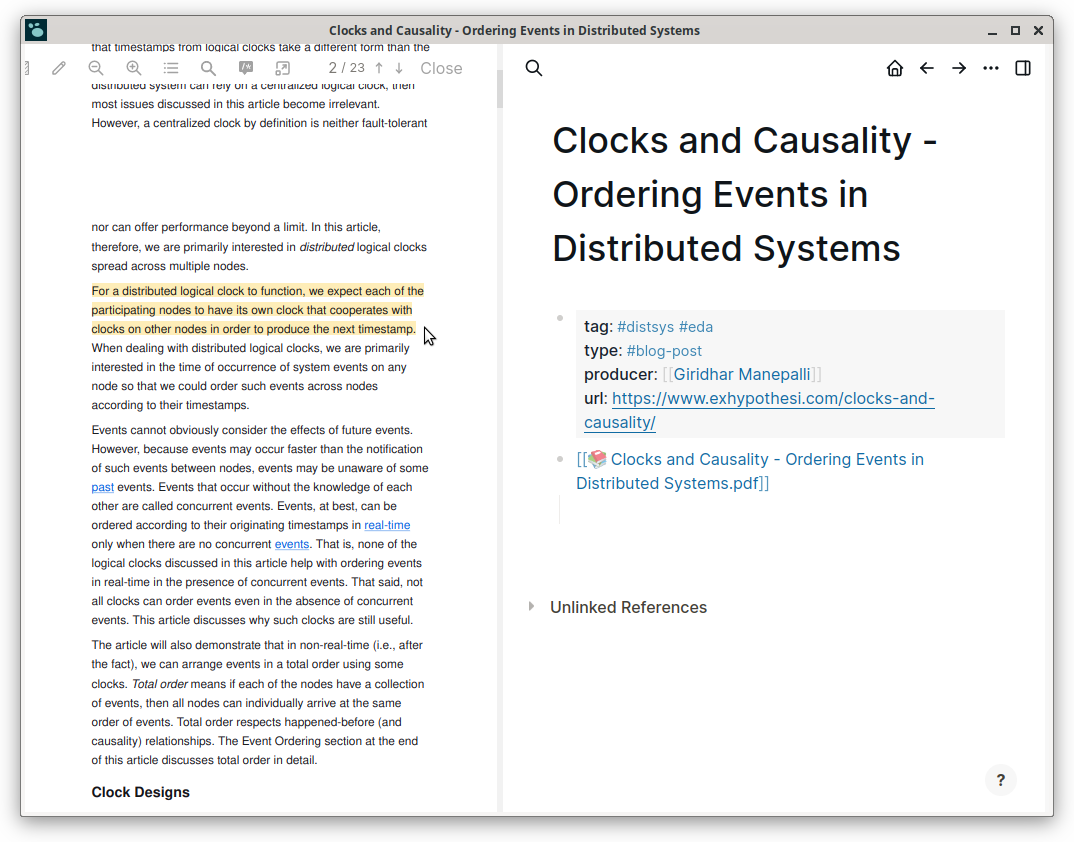
Task: Open the three-dots more menu
Action: tap(990, 68)
